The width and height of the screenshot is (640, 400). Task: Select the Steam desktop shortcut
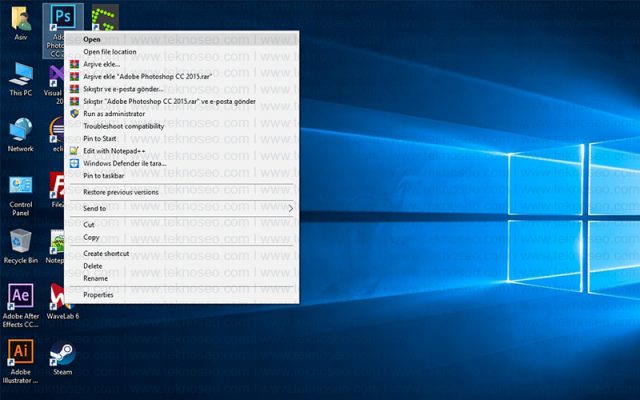click(62, 358)
